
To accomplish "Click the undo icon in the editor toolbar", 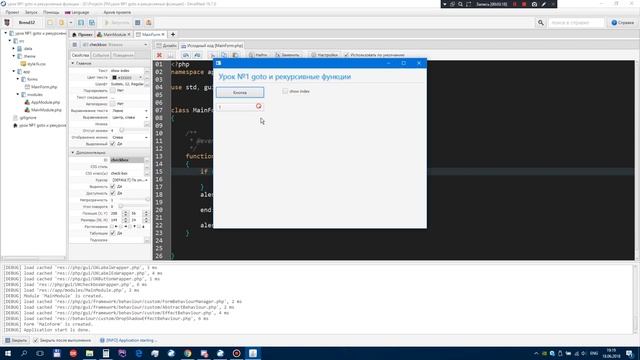I will click(186, 55).
